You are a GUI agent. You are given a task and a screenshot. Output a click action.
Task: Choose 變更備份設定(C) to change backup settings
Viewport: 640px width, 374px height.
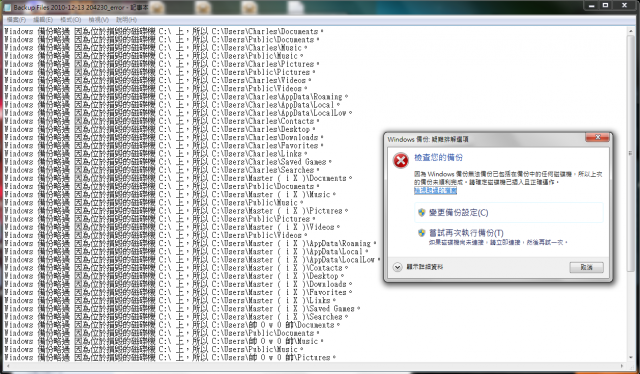tap(509, 213)
